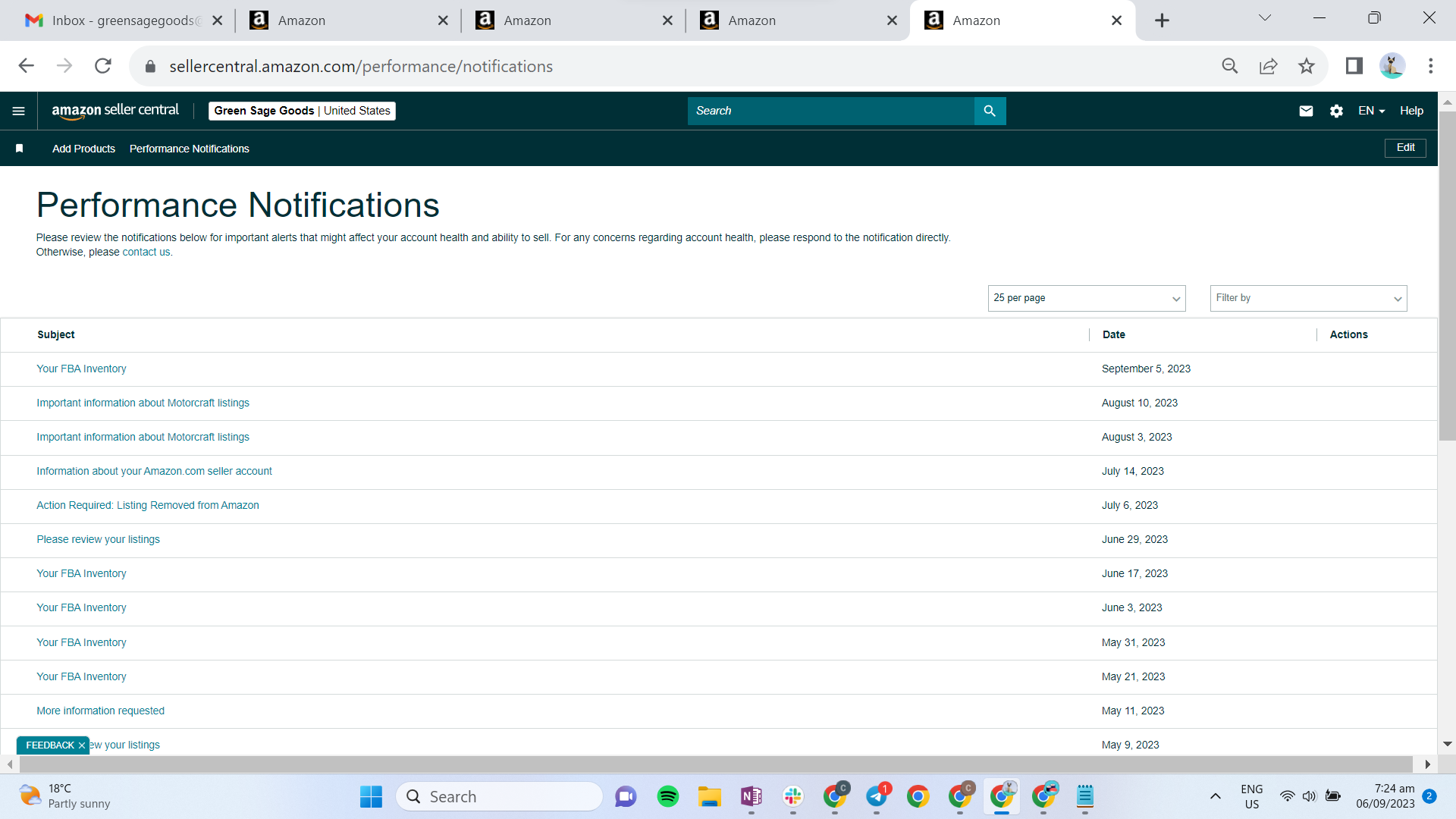Open the September 5 Your FBA Inventory notification

81,369
